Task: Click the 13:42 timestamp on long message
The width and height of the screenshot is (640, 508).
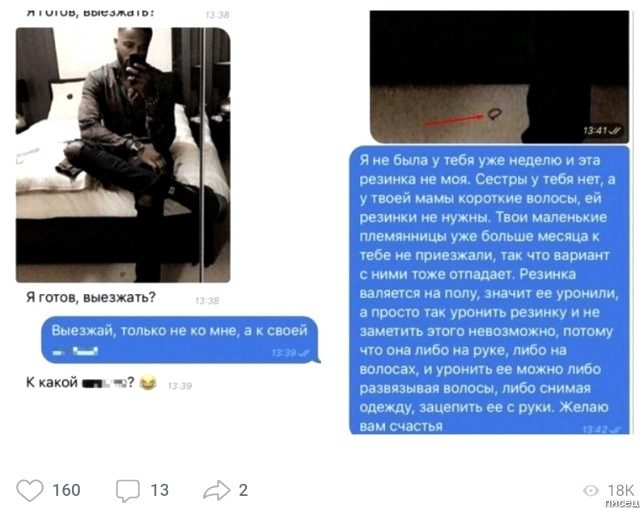Action: tap(601, 429)
